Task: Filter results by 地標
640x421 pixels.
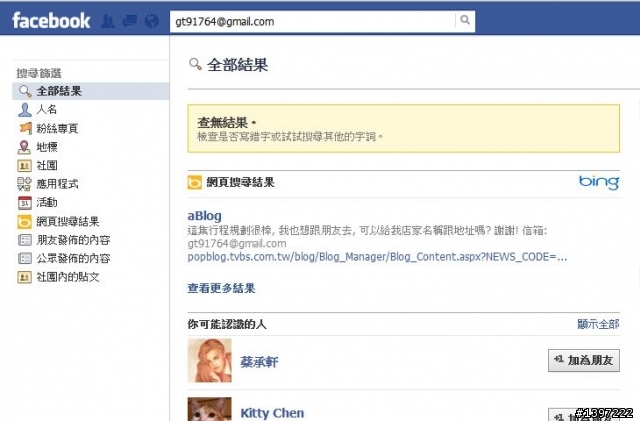Action: pyautogui.click(x=47, y=147)
